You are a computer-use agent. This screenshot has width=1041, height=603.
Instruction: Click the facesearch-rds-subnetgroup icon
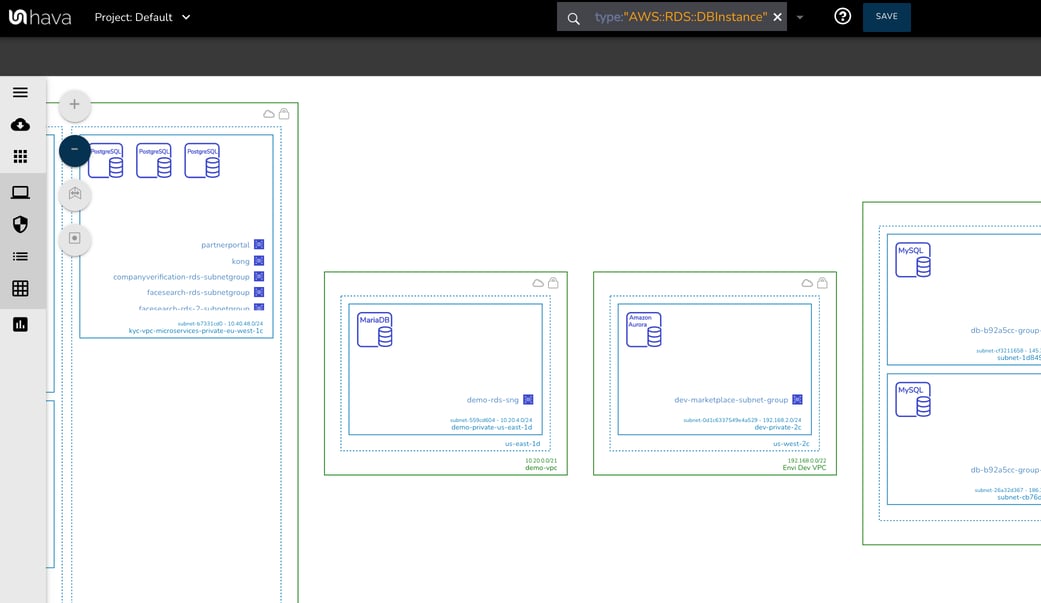click(x=259, y=292)
